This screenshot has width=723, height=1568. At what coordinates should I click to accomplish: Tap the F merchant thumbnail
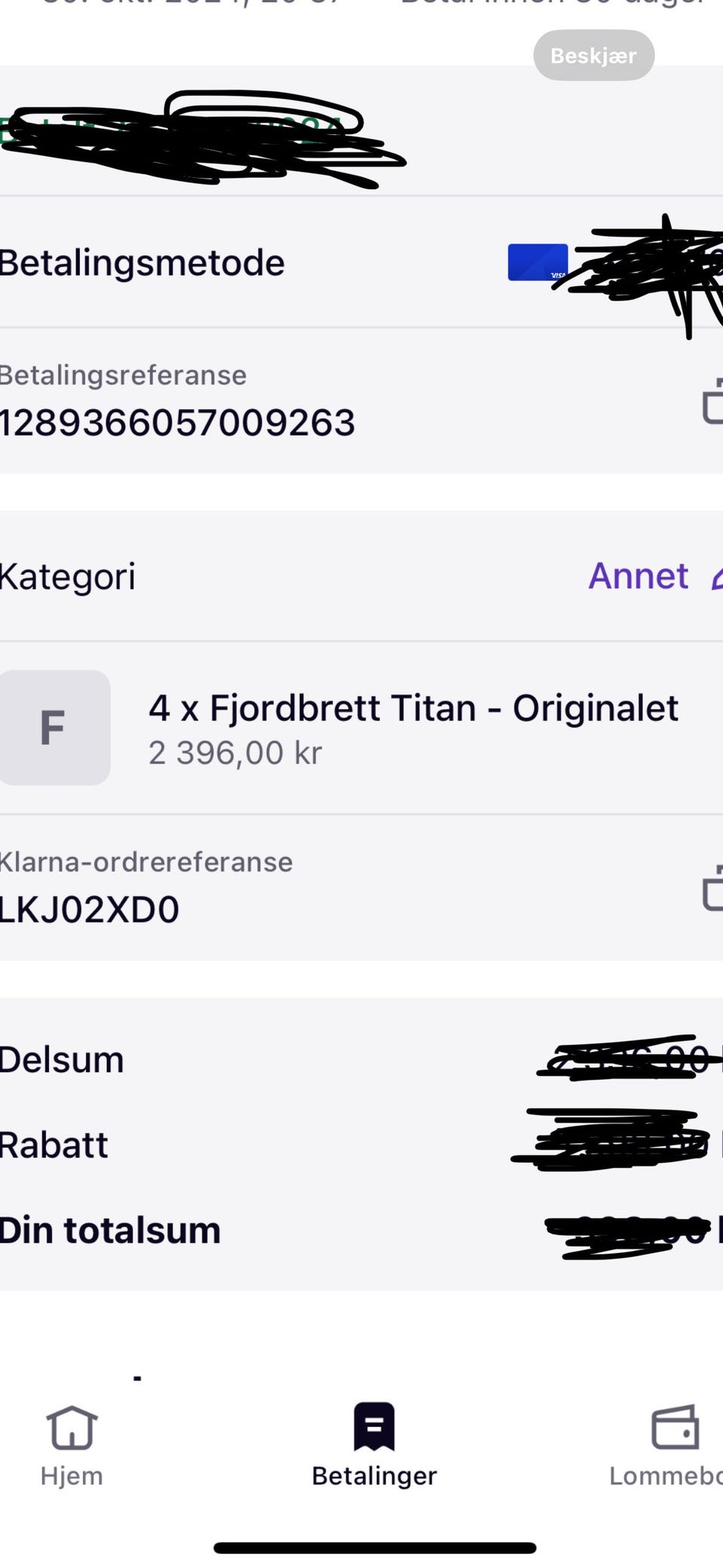click(54, 728)
